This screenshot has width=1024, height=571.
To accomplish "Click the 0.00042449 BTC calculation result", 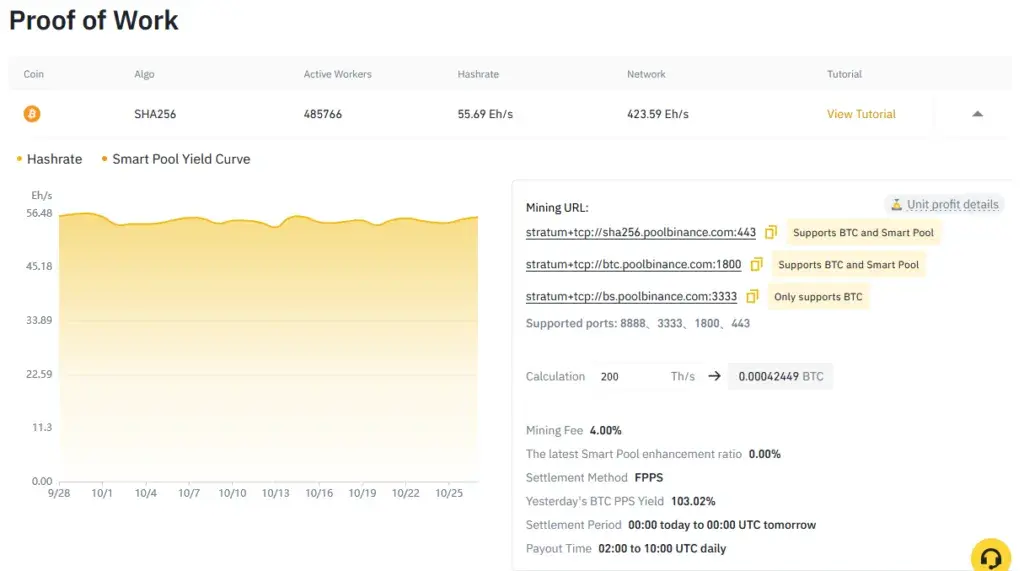I will pos(780,376).
